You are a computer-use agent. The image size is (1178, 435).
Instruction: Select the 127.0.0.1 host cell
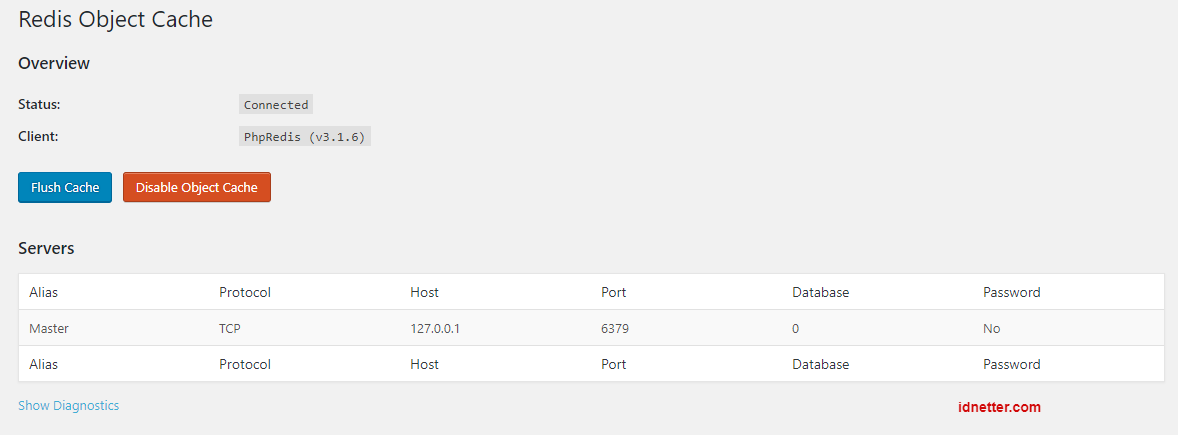(x=435, y=328)
